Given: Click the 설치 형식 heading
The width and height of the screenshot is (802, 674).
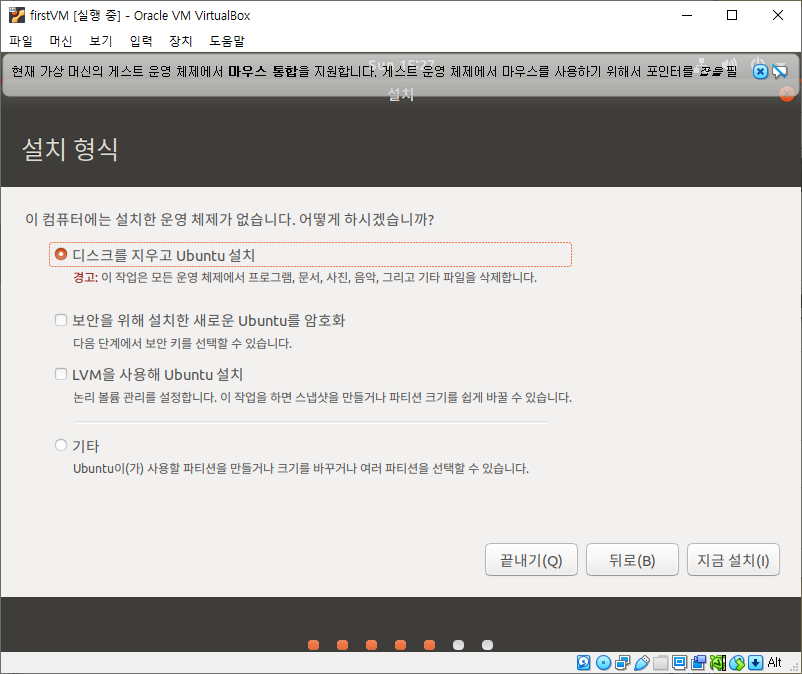Looking at the screenshot, I should 70,150.
